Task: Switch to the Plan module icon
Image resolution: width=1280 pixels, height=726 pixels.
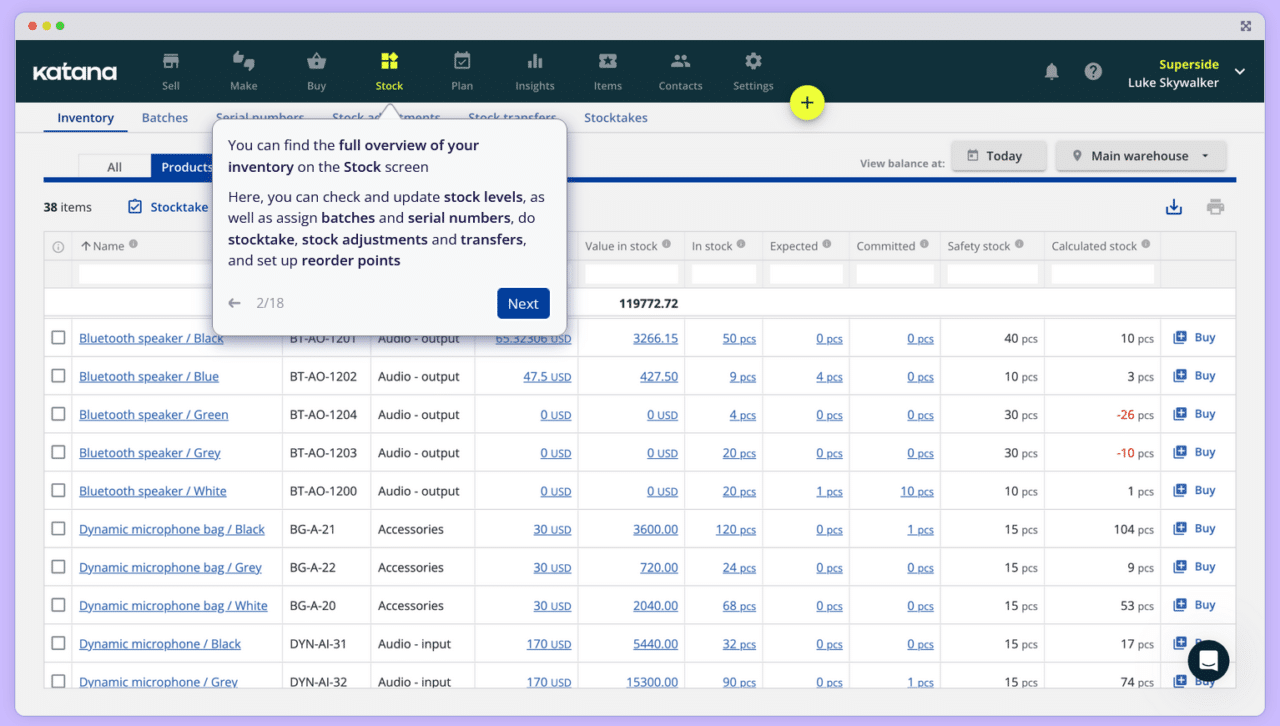Action: pyautogui.click(x=461, y=62)
